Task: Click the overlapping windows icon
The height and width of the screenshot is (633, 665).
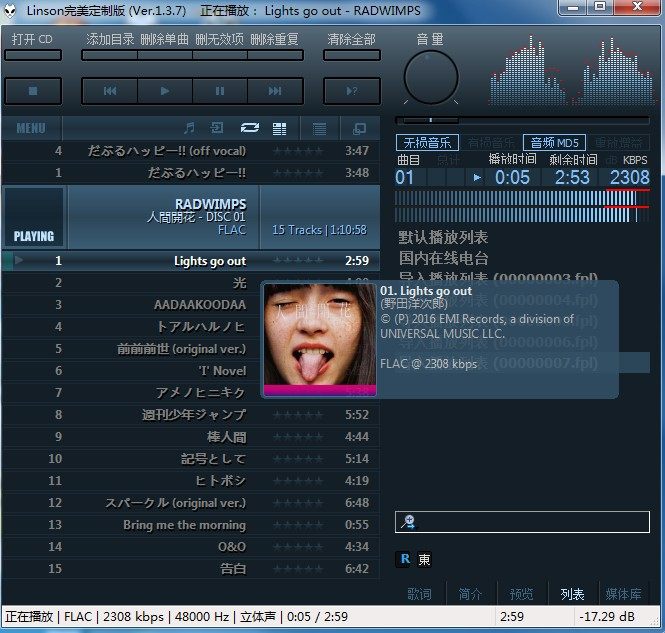Action: (x=359, y=128)
